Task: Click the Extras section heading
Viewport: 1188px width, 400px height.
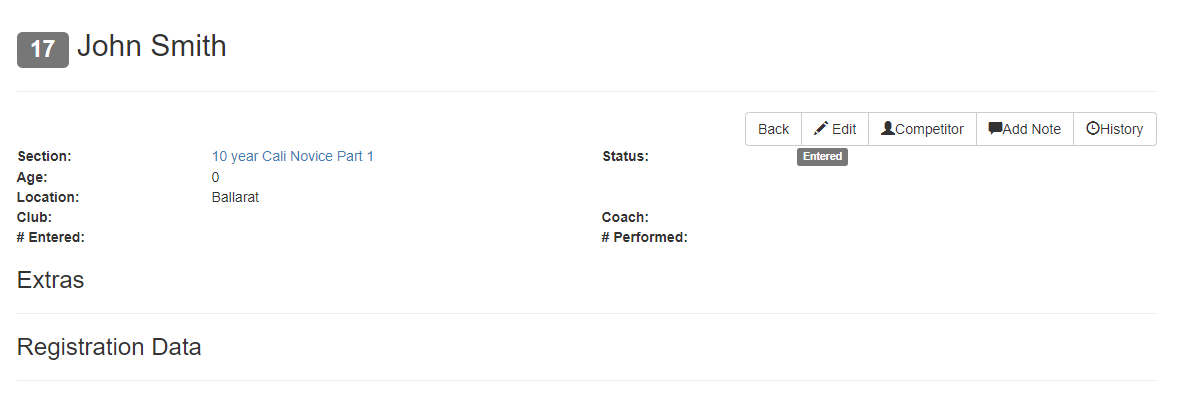Action: 50,280
